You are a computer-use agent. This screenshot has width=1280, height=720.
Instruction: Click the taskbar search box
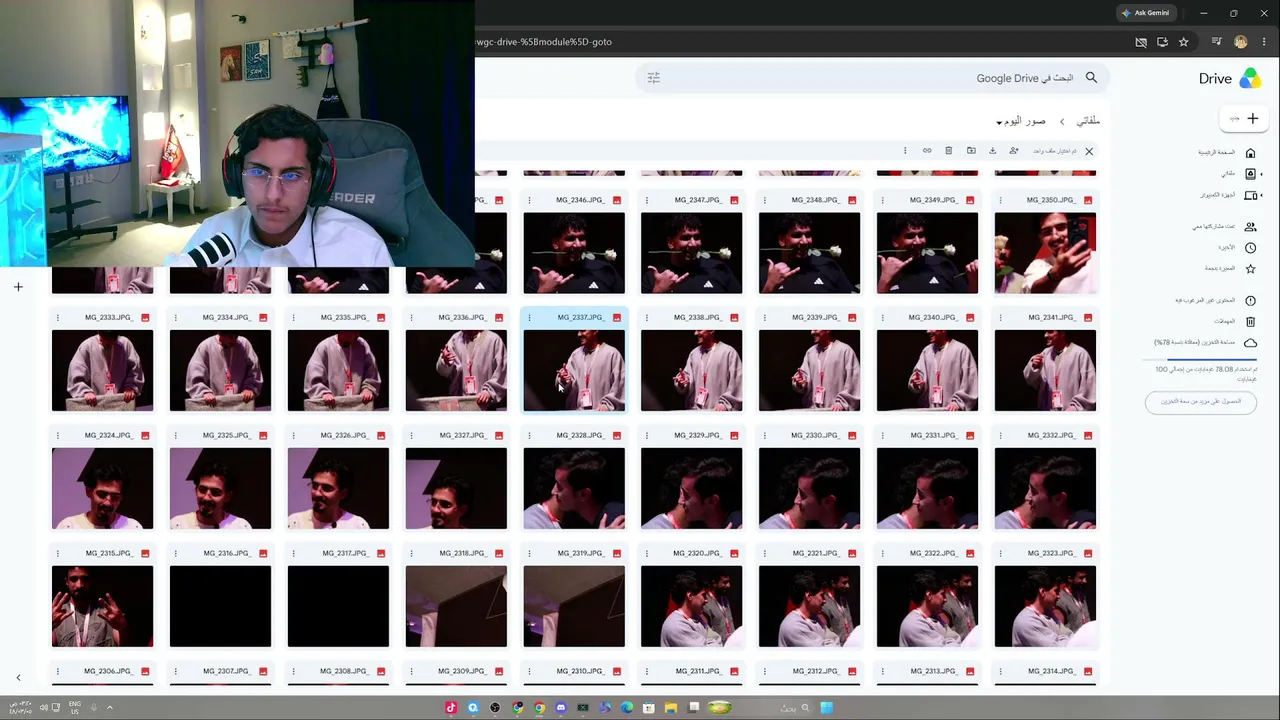point(795,708)
